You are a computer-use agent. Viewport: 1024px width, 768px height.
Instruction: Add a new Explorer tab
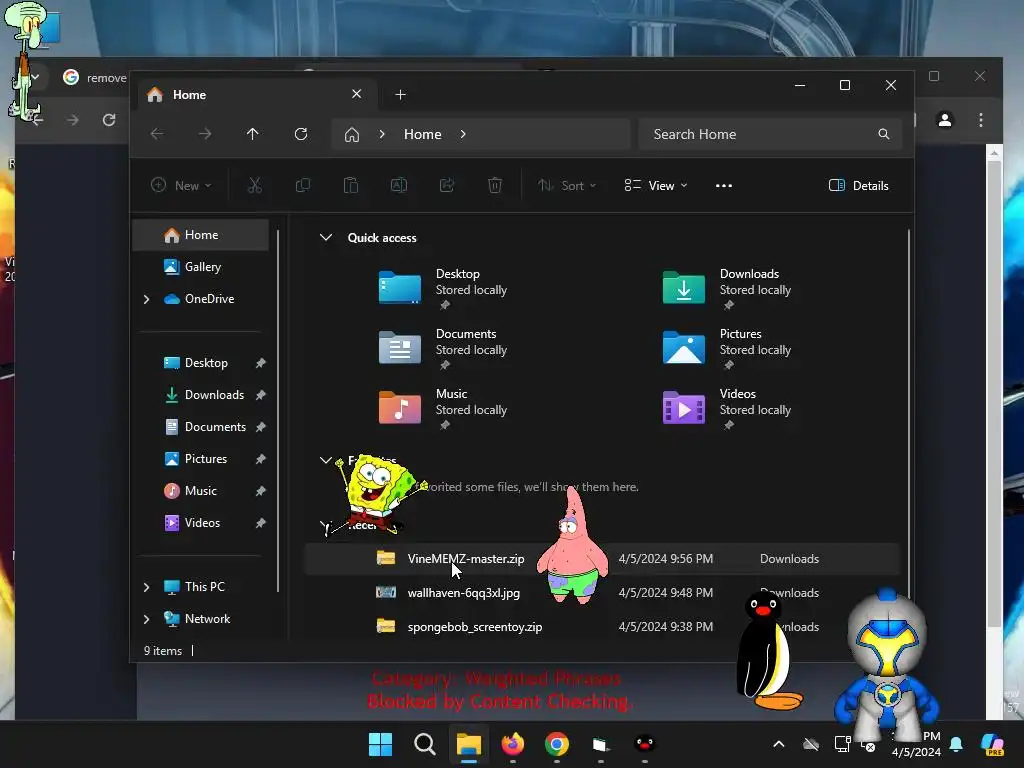pyautogui.click(x=400, y=95)
